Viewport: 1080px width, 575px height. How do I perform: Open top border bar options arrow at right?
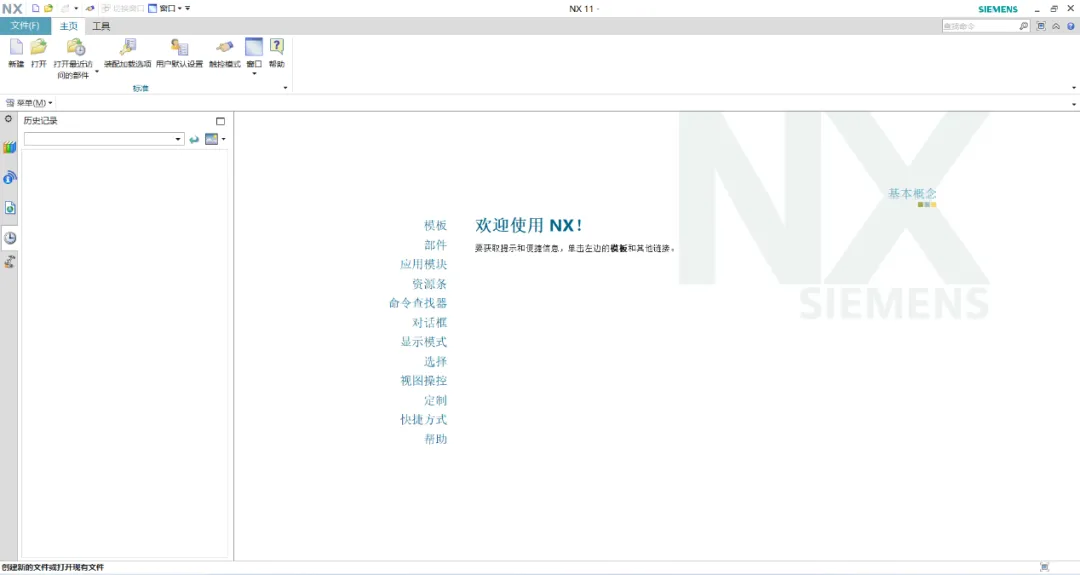(1074, 104)
